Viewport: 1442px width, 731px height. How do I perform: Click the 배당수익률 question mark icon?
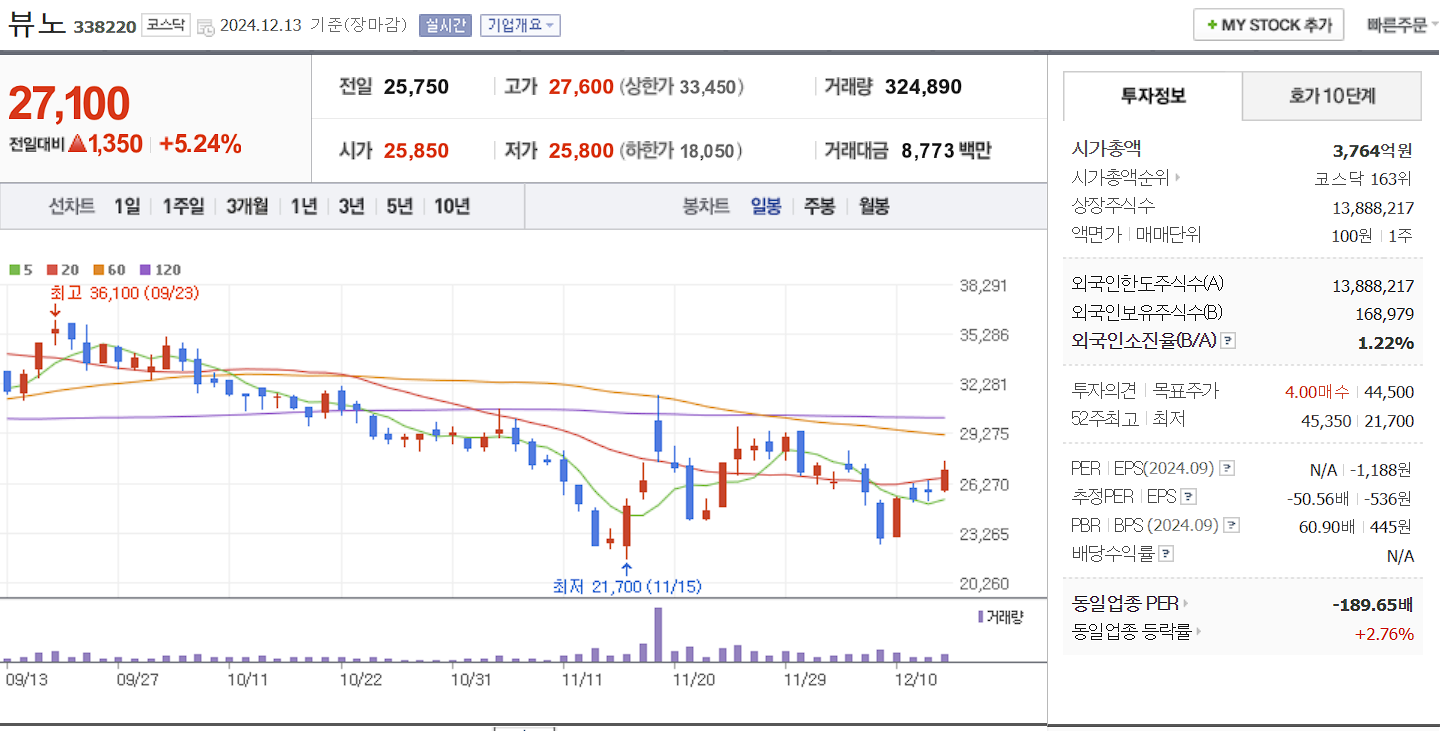click(x=1167, y=553)
